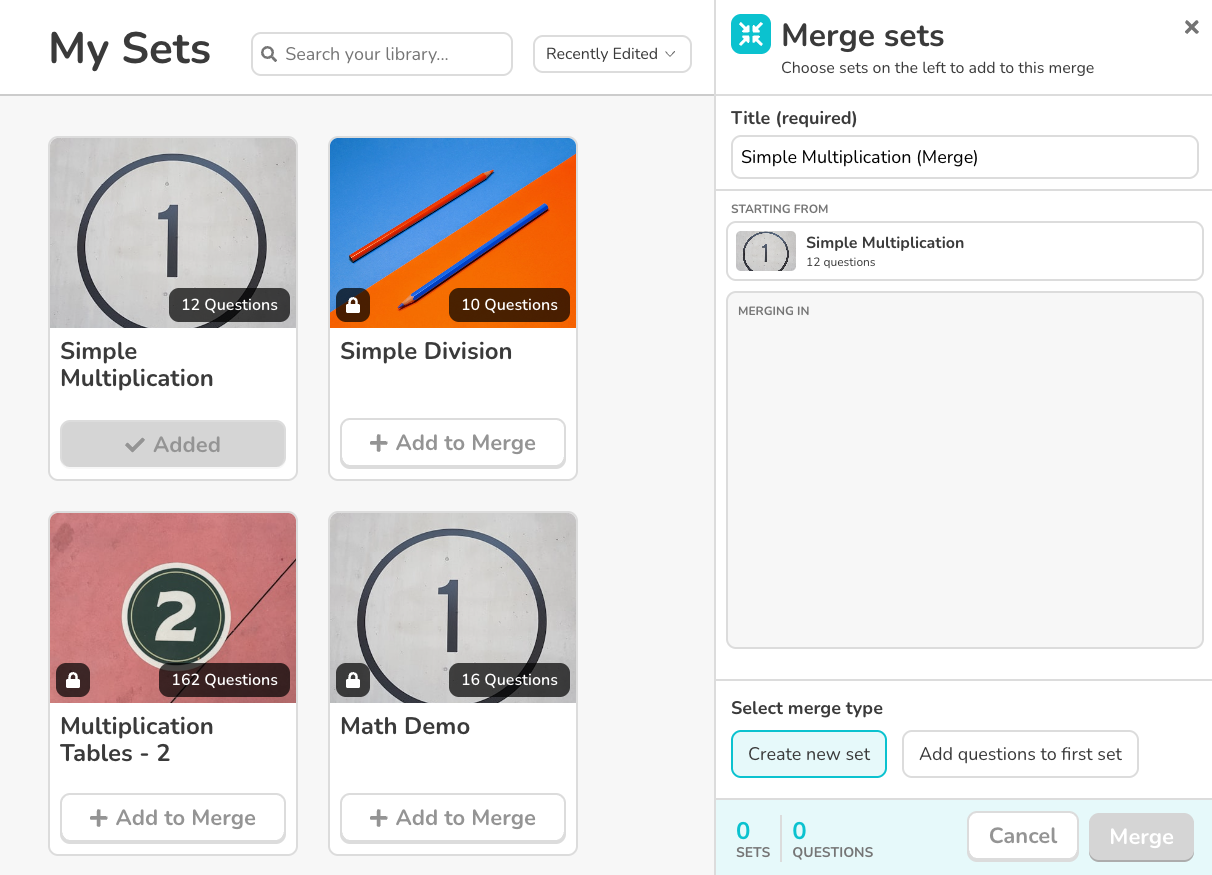Focus the Search your library field
1212x875 pixels.
tap(382, 54)
